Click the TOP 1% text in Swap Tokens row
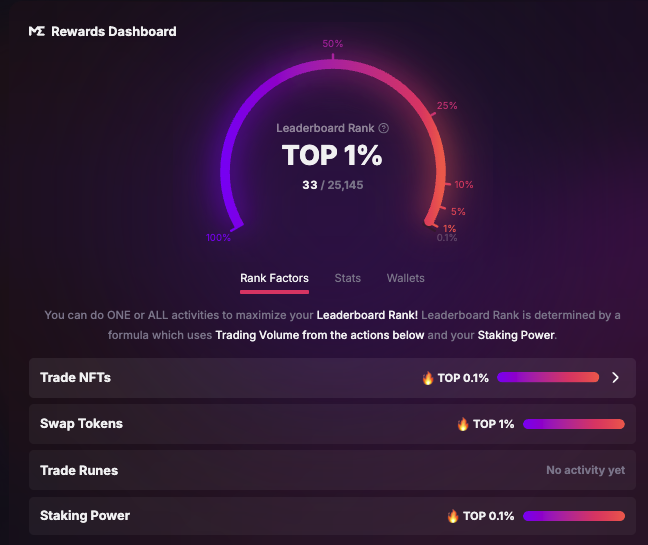This screenshot has height=545, width=648. click(493, 424)
